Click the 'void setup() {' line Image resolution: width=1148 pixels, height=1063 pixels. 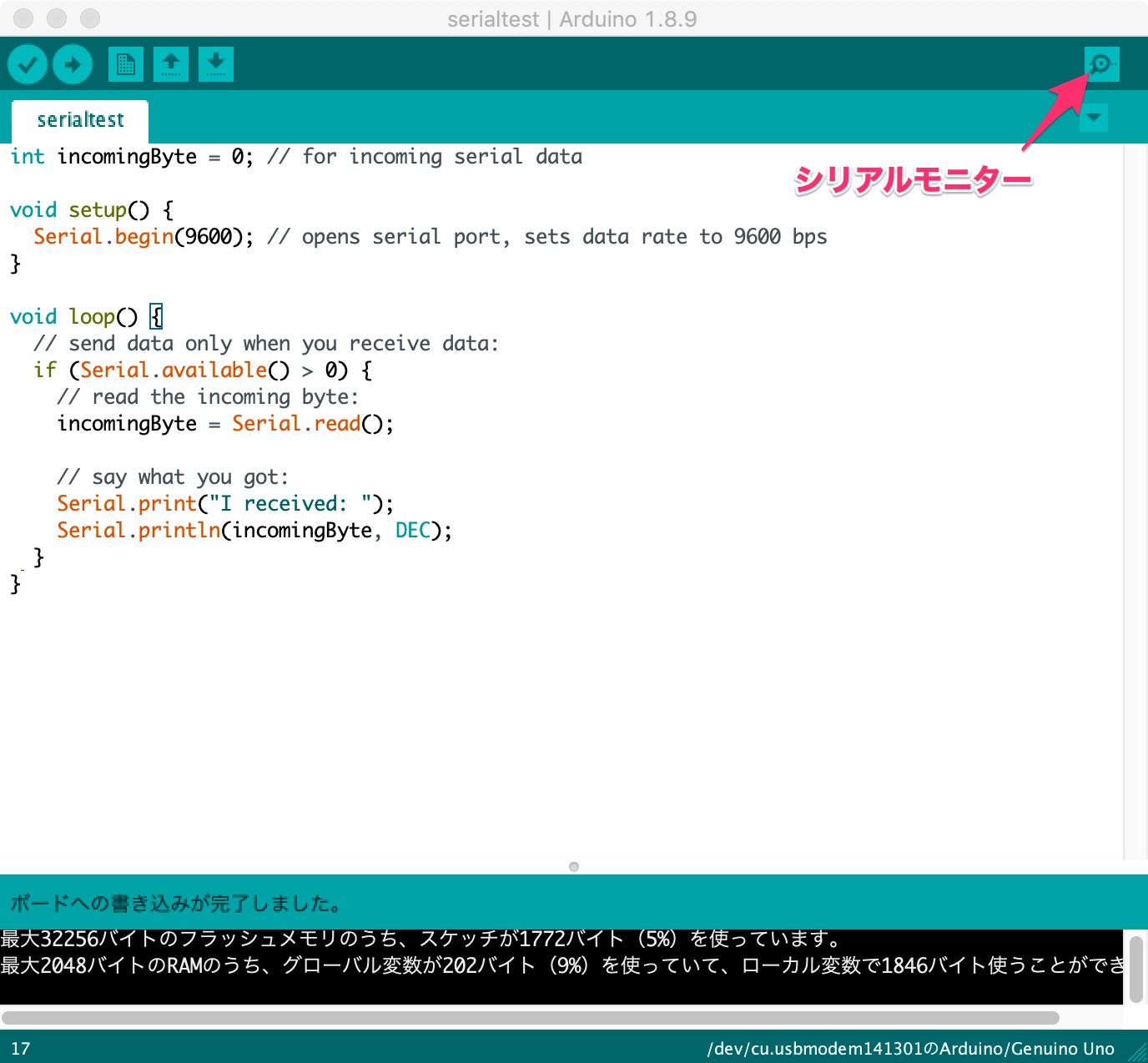[92, 210]
